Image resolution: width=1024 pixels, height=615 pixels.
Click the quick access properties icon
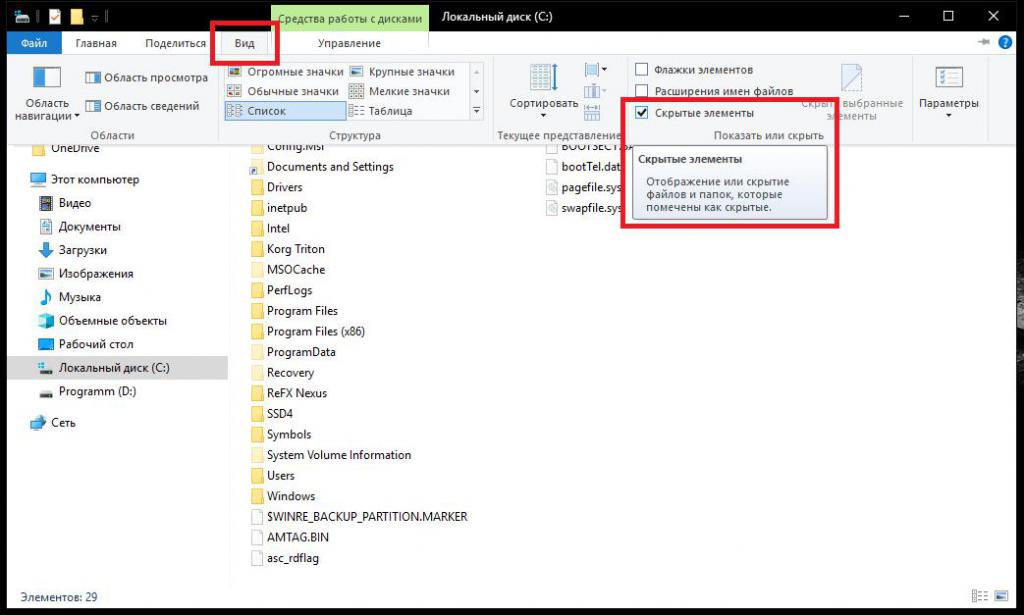click(55, 16)
